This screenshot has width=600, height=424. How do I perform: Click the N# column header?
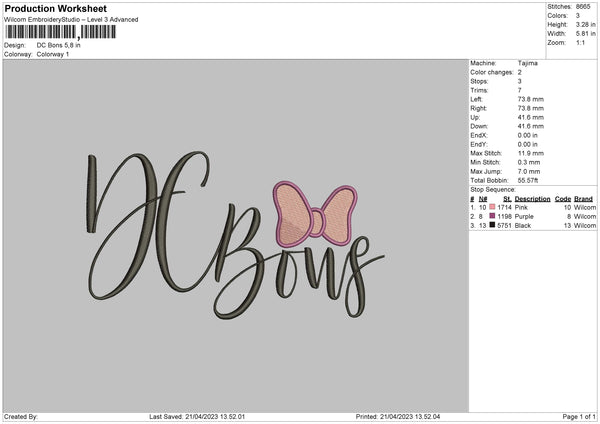pyautogui.click(x=483, y=199)
